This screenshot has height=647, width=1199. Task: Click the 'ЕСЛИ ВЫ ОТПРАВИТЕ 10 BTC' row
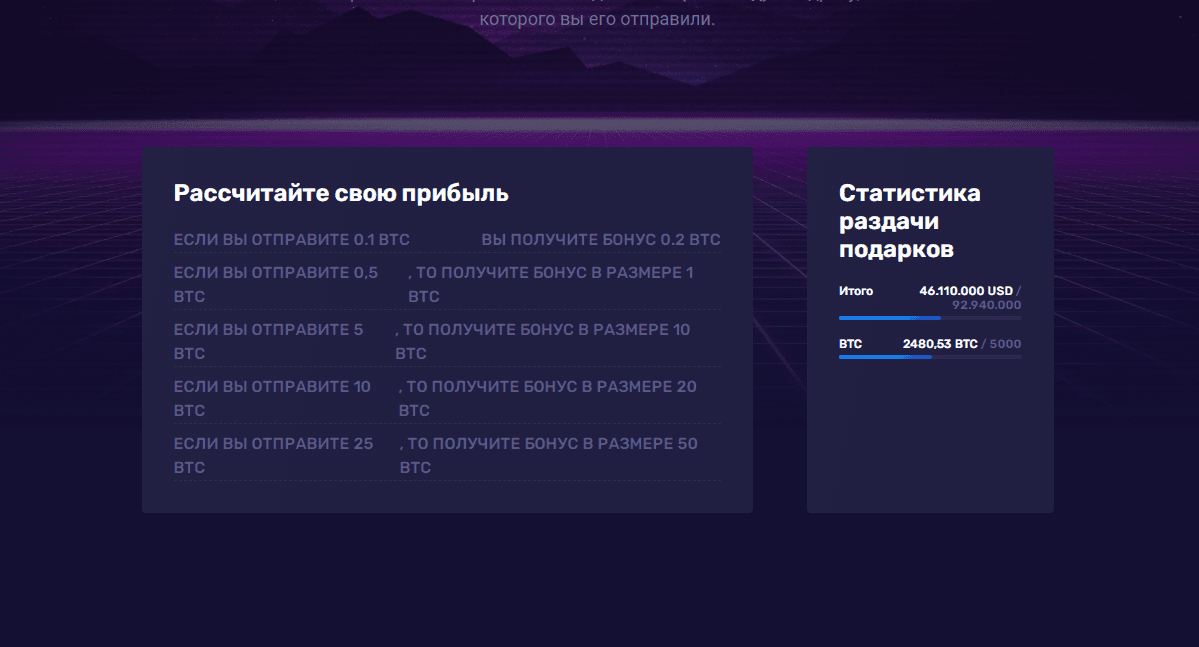[272, 398]
